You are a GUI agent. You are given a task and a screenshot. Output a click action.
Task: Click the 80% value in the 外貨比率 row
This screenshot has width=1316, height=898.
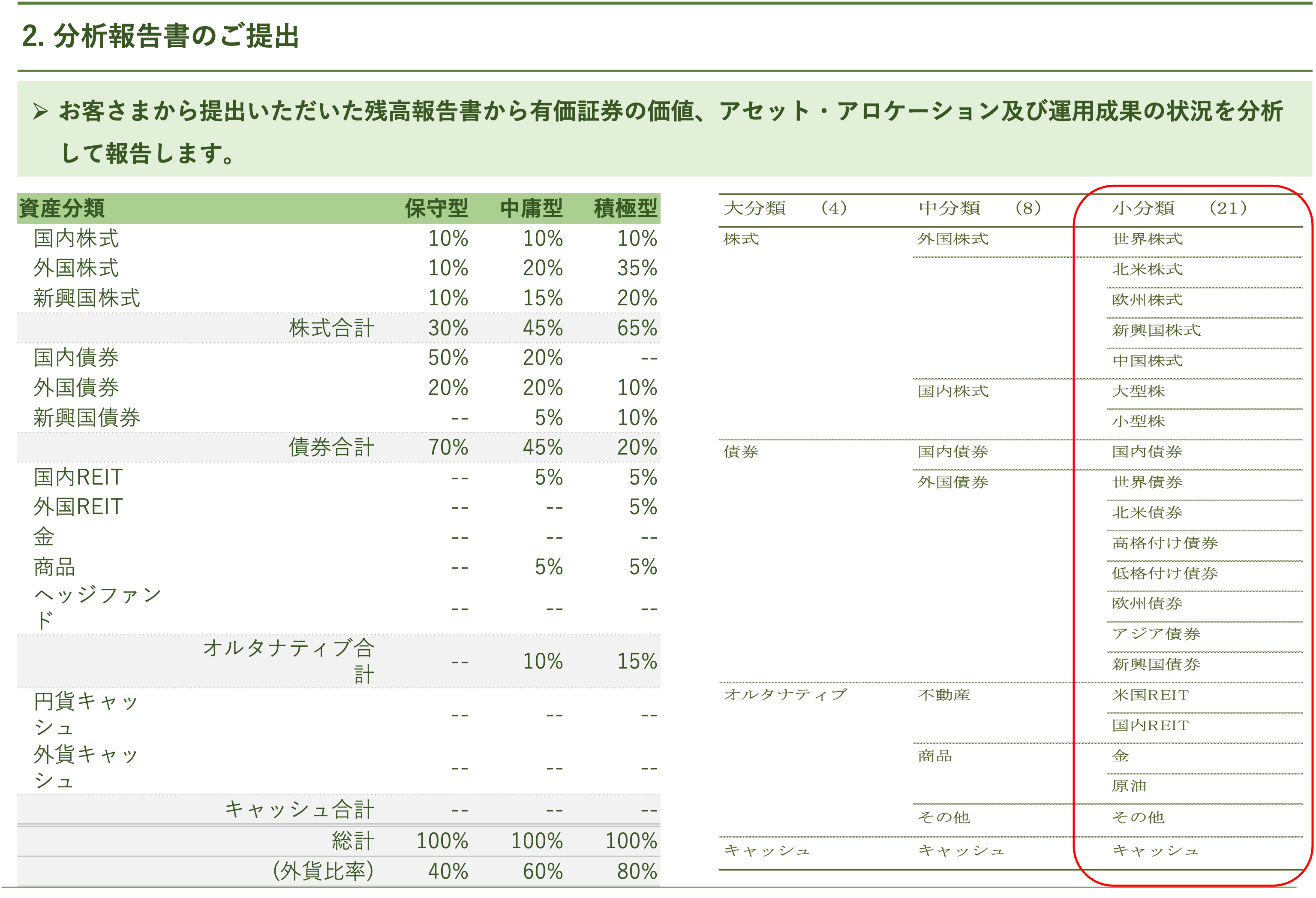click(x=637, y=871)
